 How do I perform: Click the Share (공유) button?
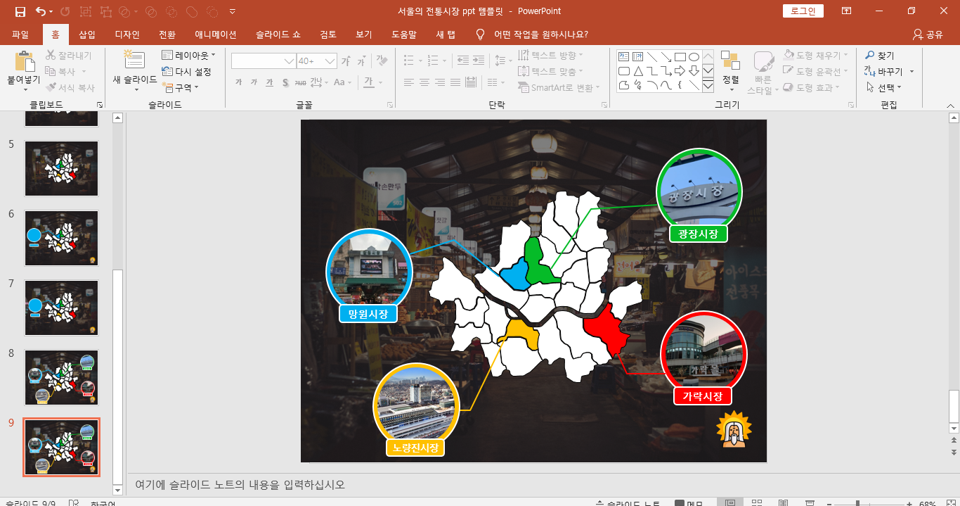pos(928,34)
